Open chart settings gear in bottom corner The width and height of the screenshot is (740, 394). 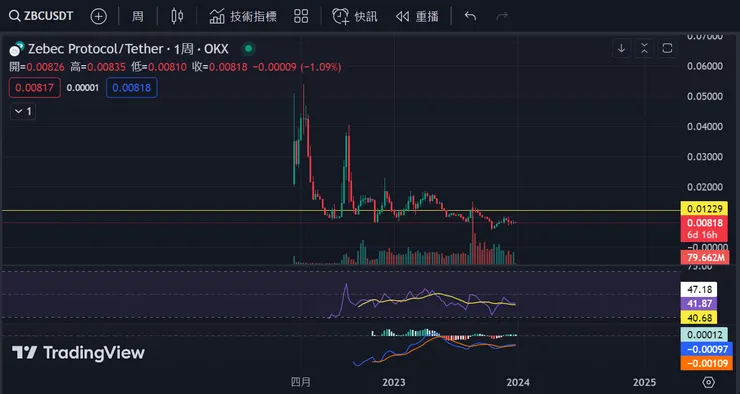point(708,382)
